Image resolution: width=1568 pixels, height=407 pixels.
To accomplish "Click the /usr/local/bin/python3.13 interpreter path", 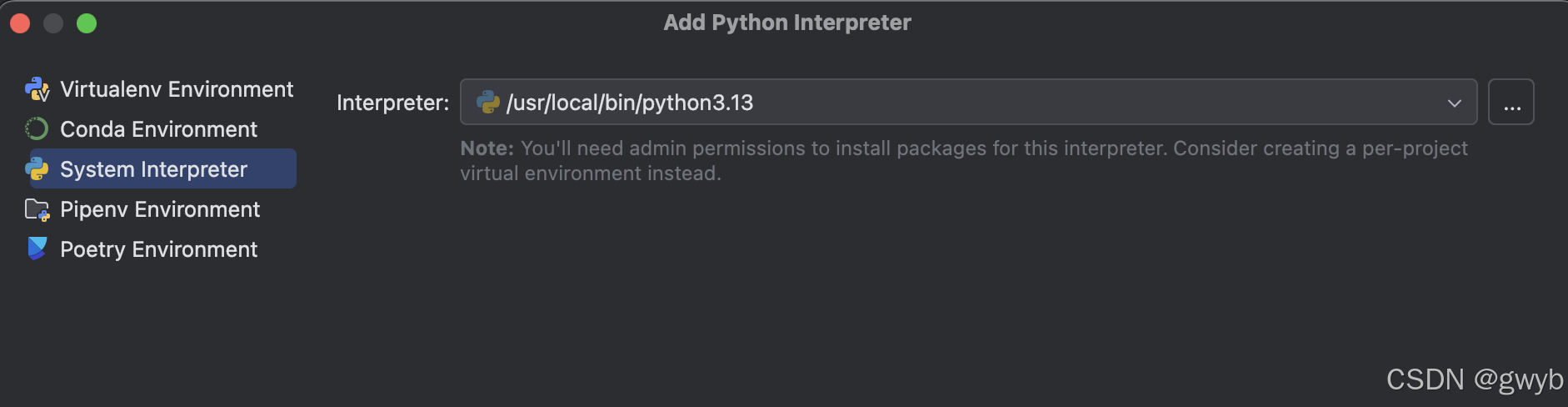I will point(630,103).
